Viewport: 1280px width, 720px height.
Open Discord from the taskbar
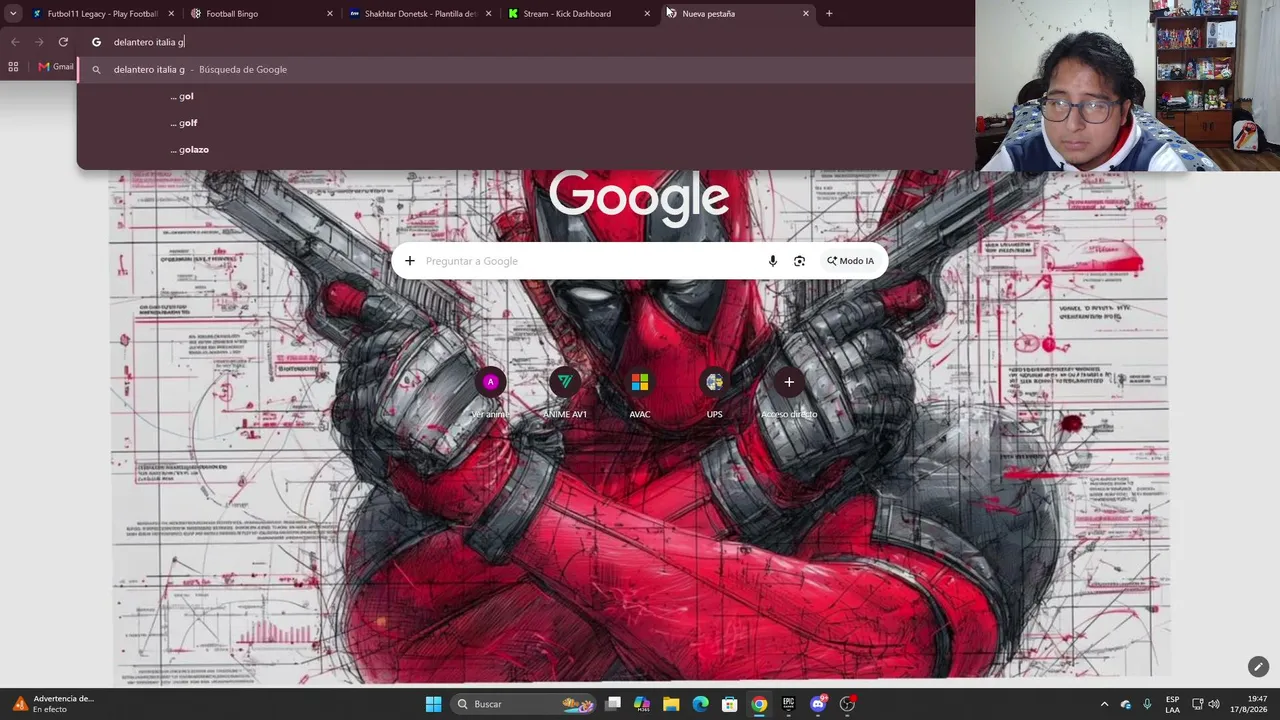point(818,704)
